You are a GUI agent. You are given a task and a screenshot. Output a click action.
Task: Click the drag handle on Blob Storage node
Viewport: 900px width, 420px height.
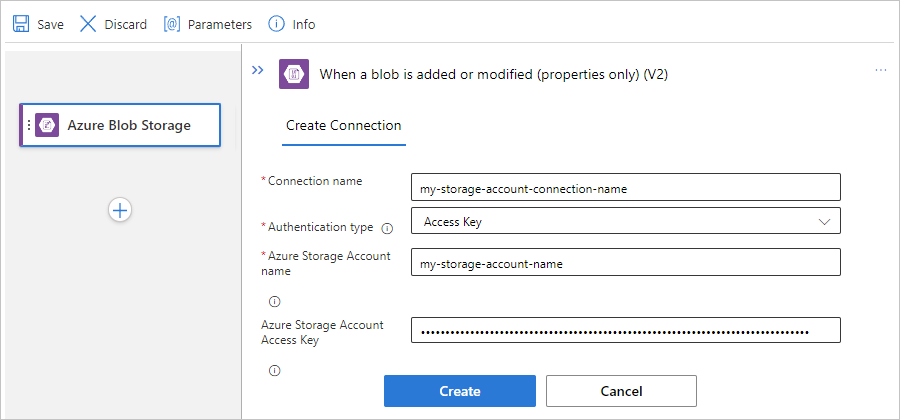tap(28, 125)
